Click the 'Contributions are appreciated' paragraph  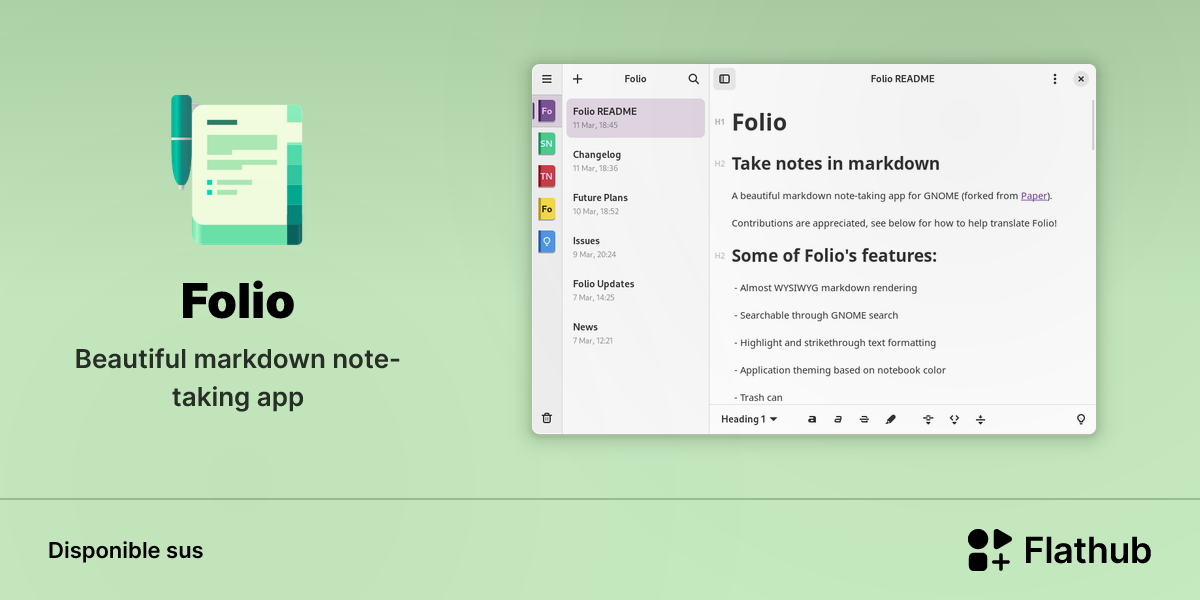coord(894,223)
